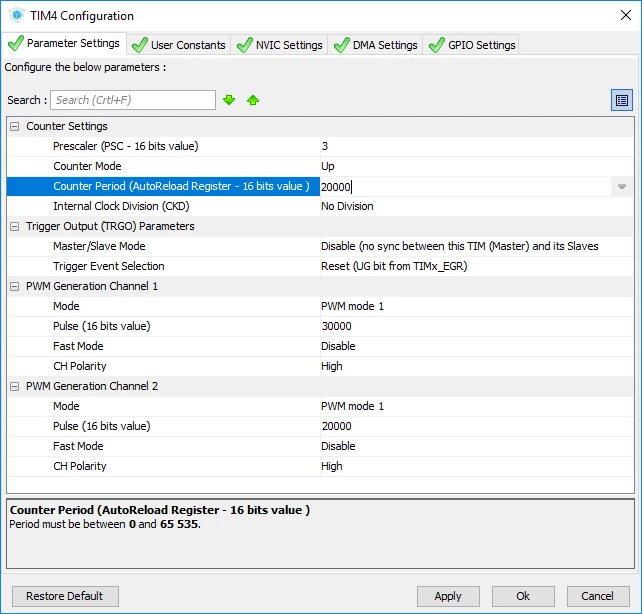This screenshot has width=642, height=614.
Task: Select CH Polarity label under PWM Channel 2
Action: tap(80, 466)
